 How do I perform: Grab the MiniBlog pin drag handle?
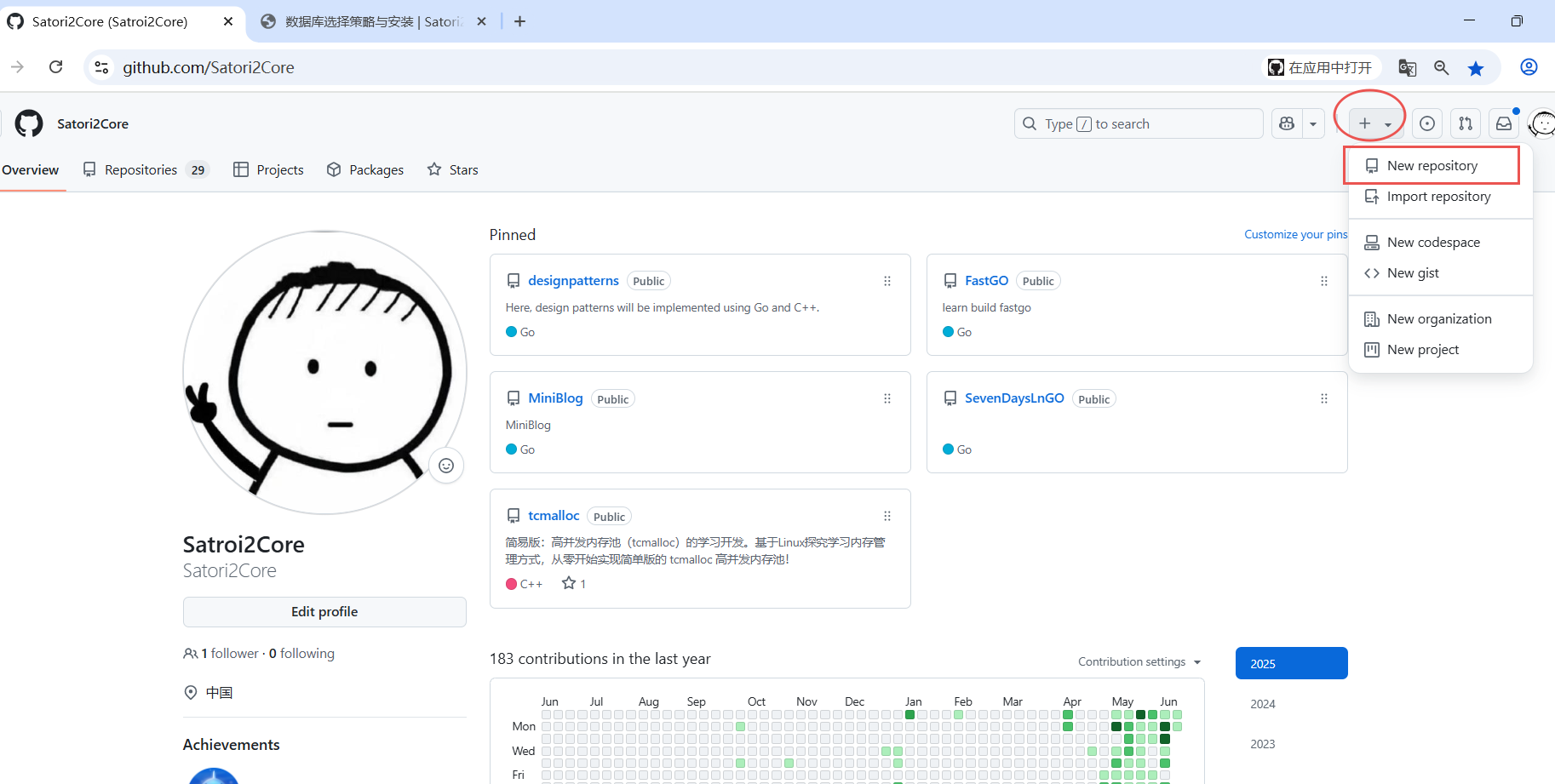(887, 398)
